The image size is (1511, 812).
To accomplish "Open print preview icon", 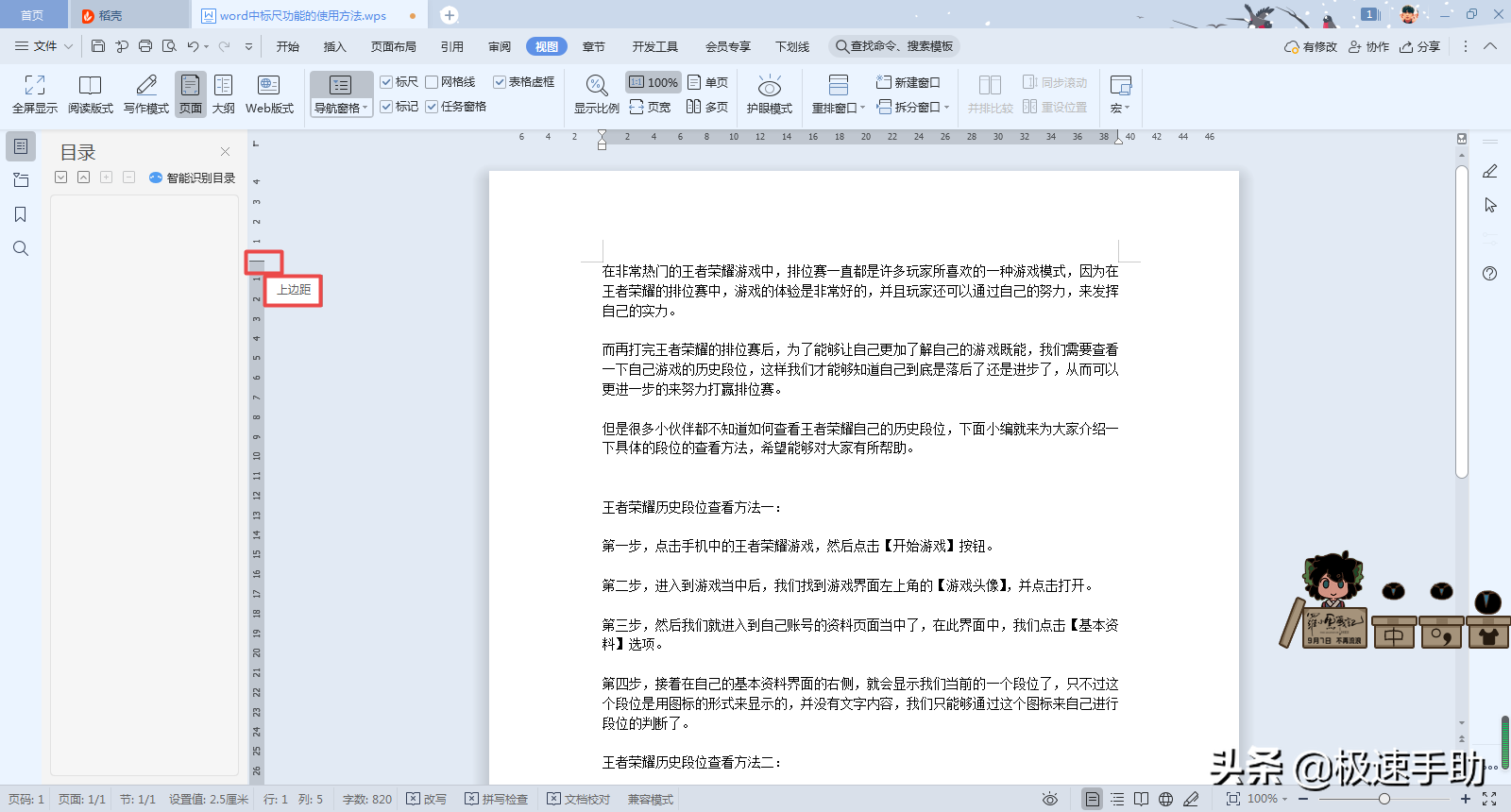I will 169,46.
